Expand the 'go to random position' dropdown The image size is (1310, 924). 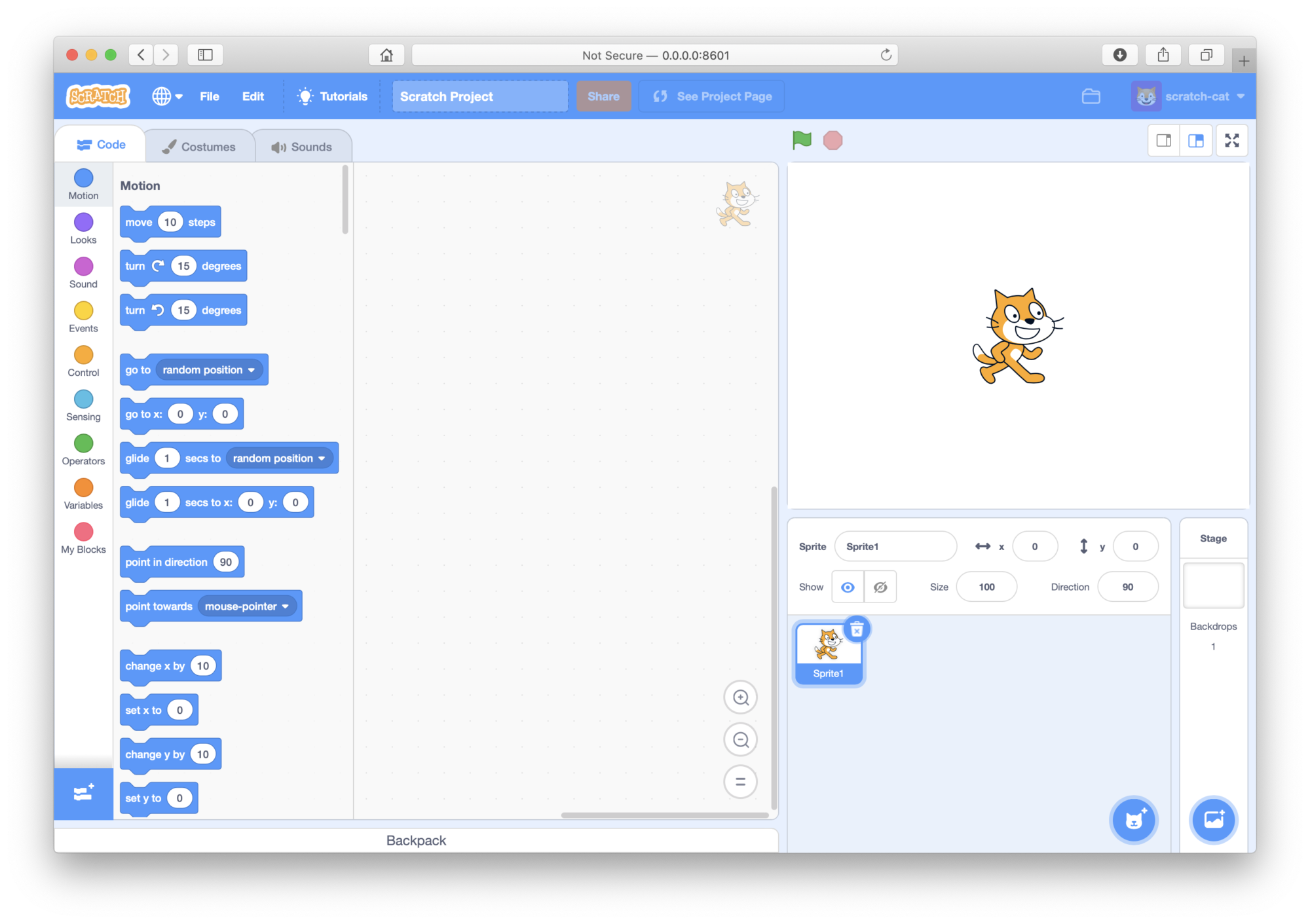click(x=252, y=370)
